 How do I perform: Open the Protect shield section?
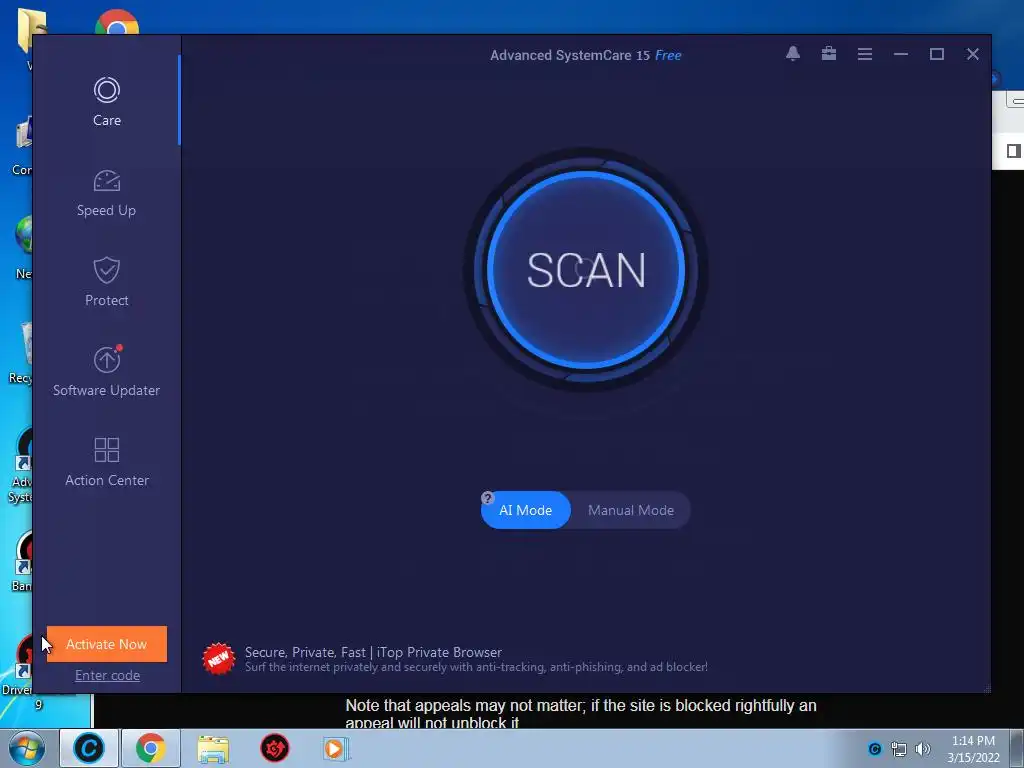tap(106, 282)
